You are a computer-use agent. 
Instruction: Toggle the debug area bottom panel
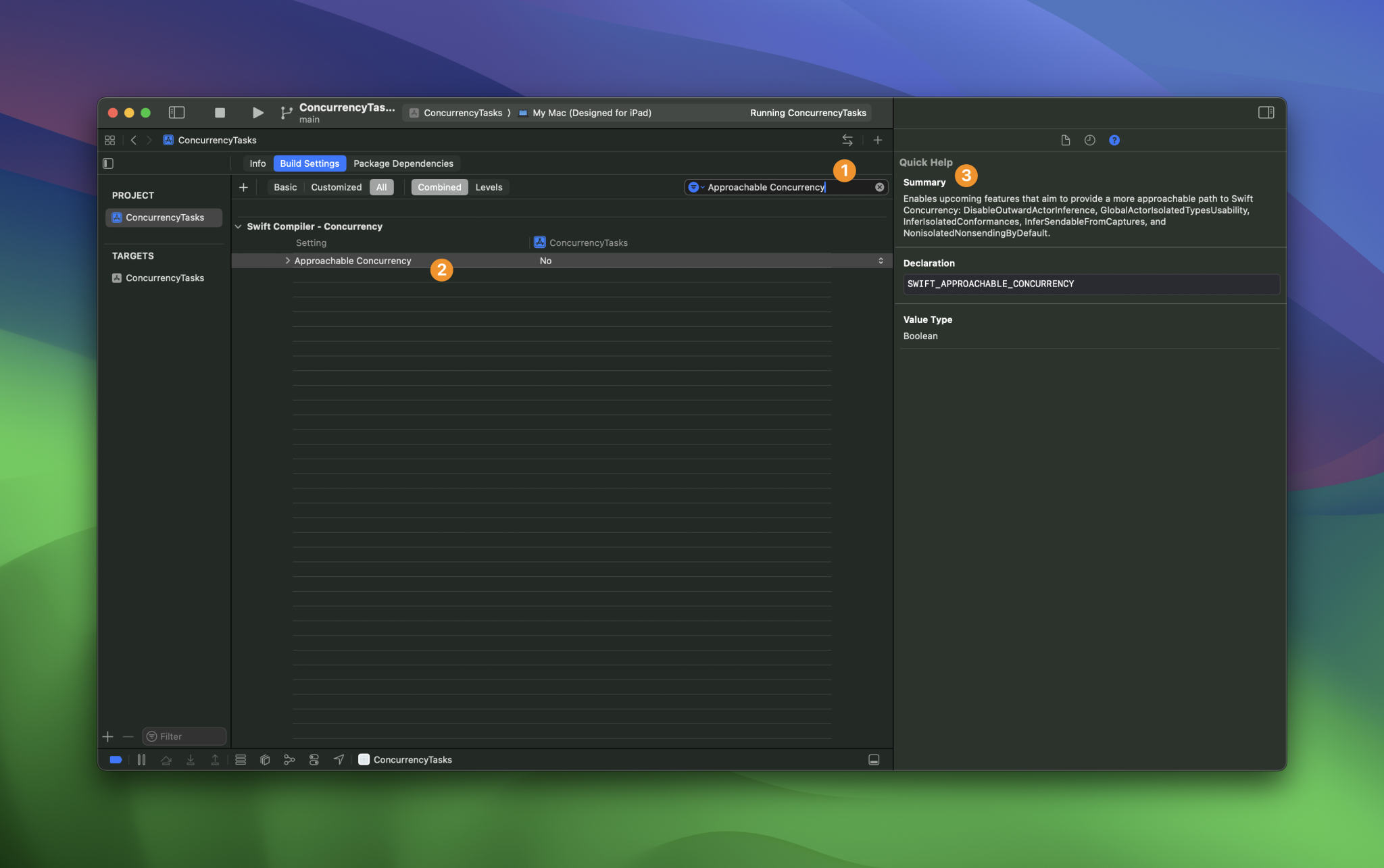(873, 760)
